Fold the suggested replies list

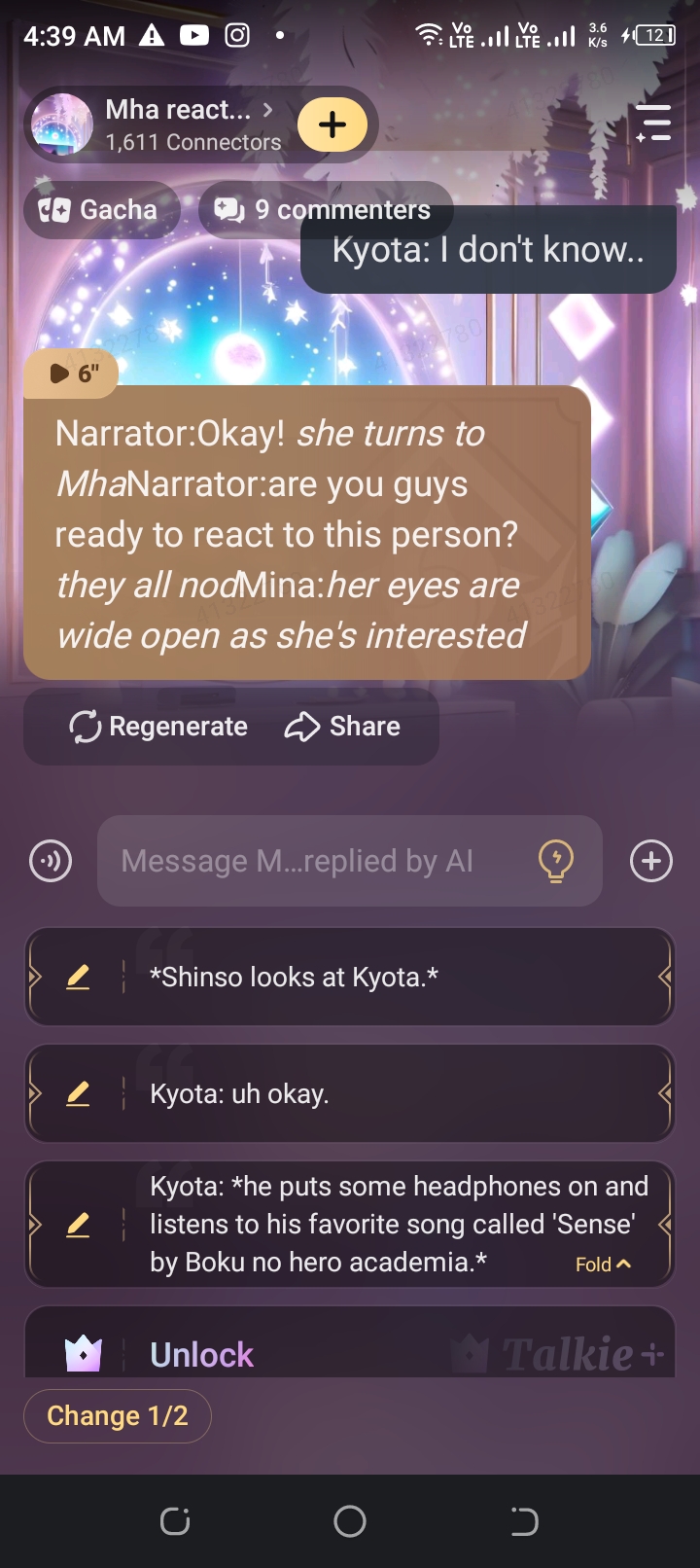pos(604,1265)
